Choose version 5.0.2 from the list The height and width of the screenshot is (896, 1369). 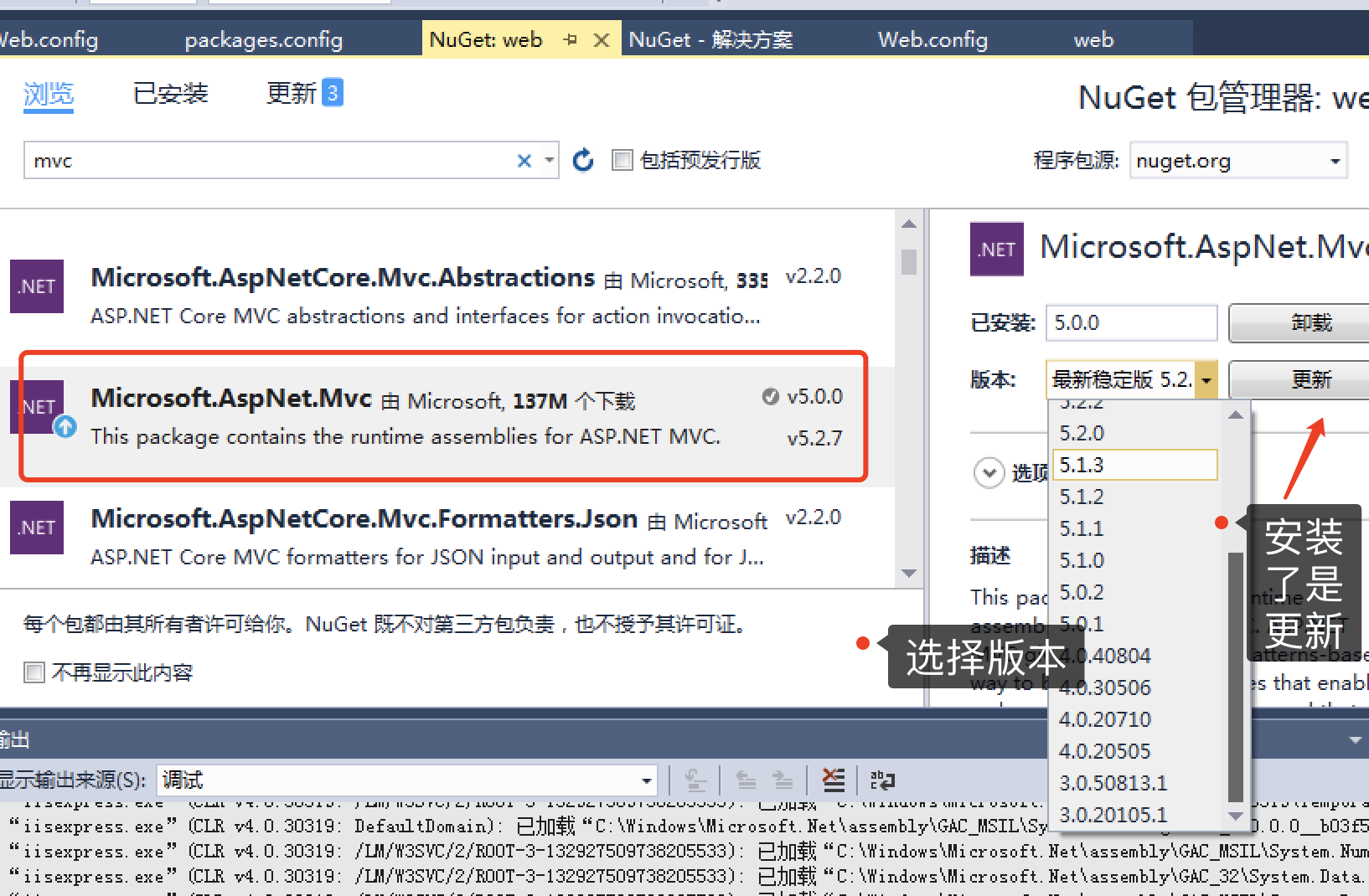(1134, 592)
